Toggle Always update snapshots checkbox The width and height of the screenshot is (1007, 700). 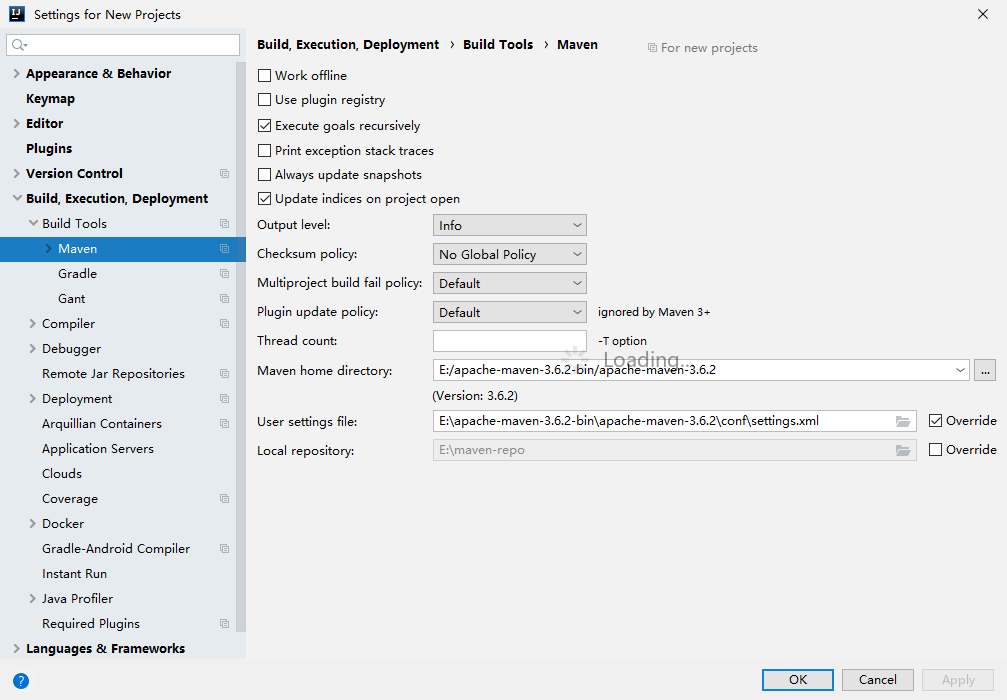pos(265,175)
